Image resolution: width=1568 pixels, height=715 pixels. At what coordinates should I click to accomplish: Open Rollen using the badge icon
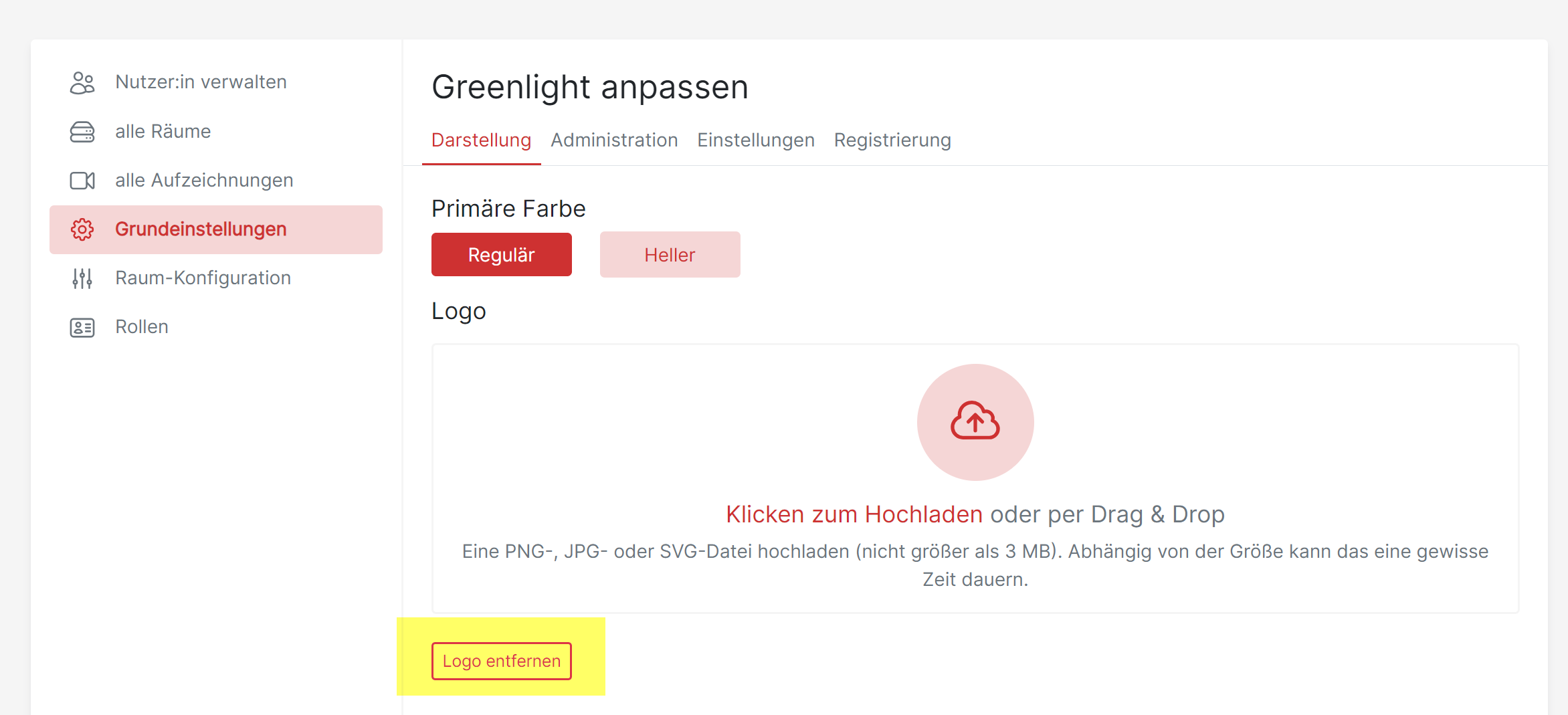82,326
